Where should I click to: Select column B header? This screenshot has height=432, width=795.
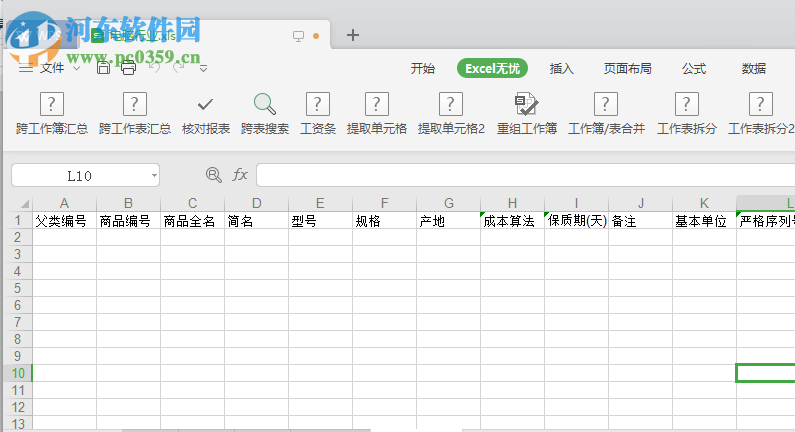coord(128,203)
